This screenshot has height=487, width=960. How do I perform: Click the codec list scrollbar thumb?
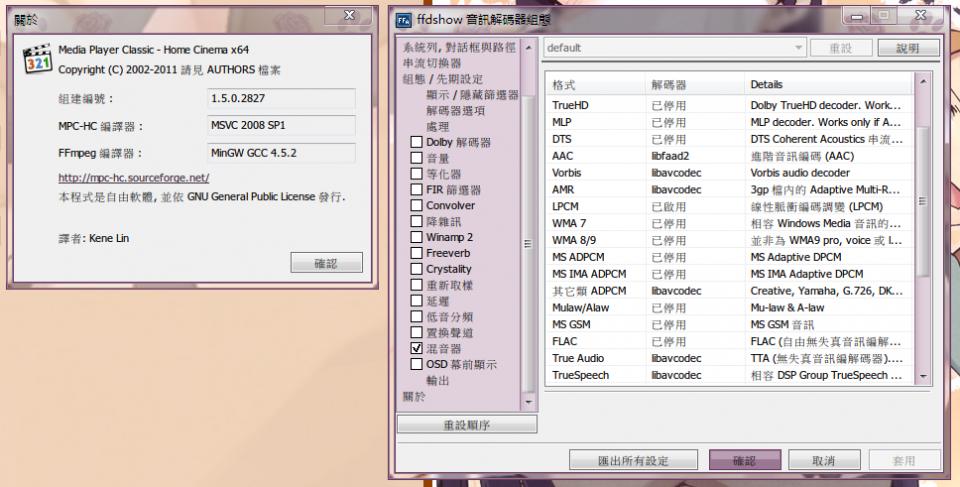[923, 202]
